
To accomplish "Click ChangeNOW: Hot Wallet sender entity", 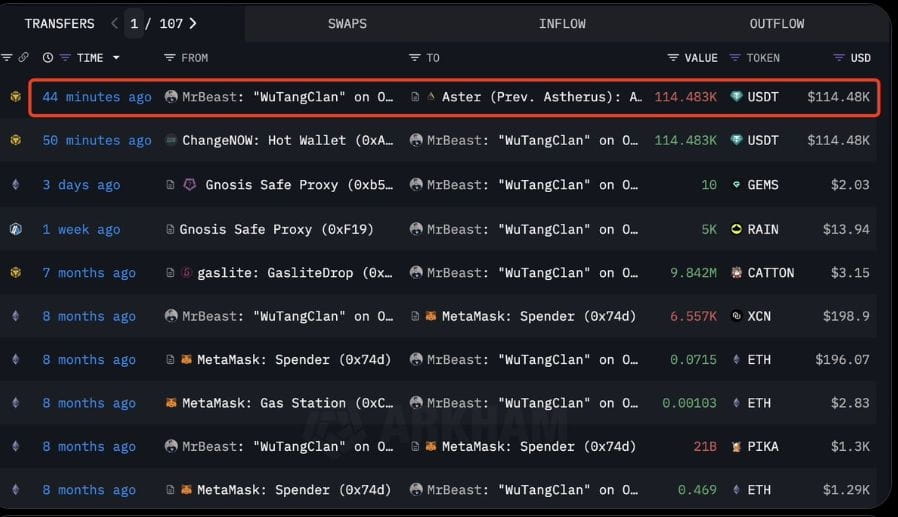I will (287, 140).
